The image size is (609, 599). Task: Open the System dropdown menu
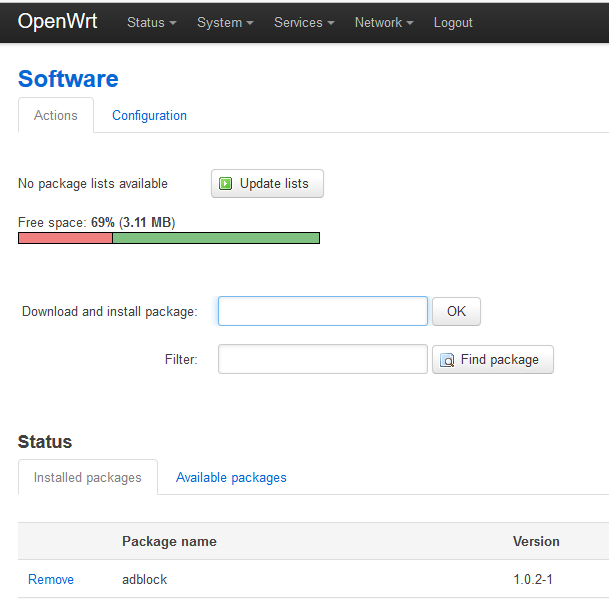225,23
